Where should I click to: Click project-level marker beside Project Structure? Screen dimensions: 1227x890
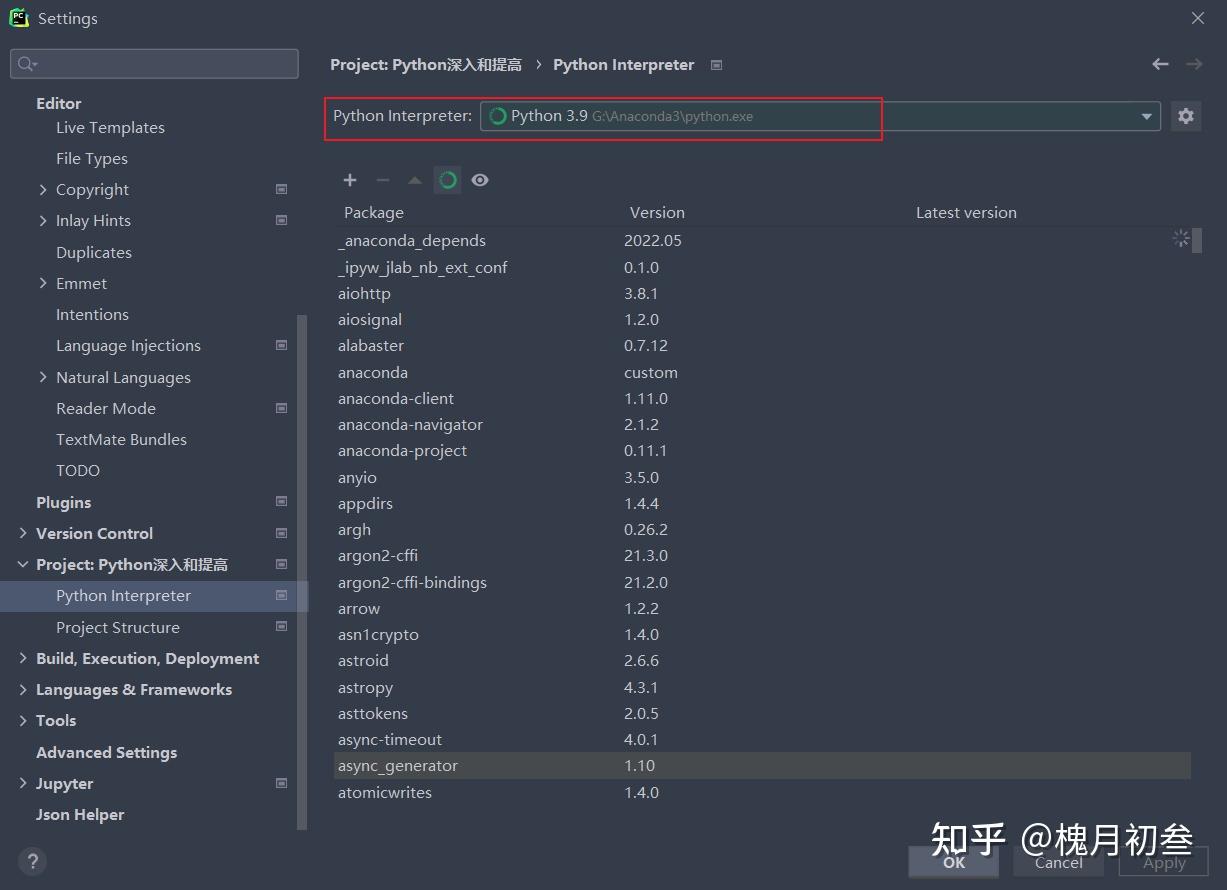[281, 627]
